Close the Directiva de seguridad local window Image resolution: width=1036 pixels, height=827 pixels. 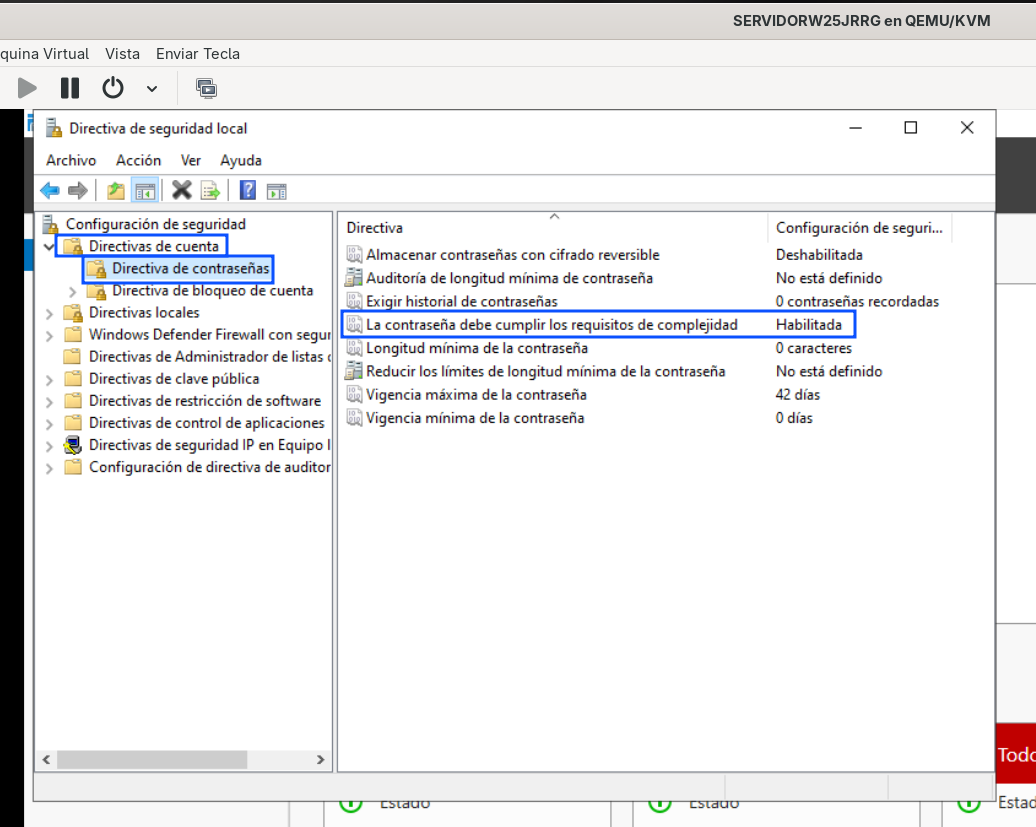(x=967, y=127)
